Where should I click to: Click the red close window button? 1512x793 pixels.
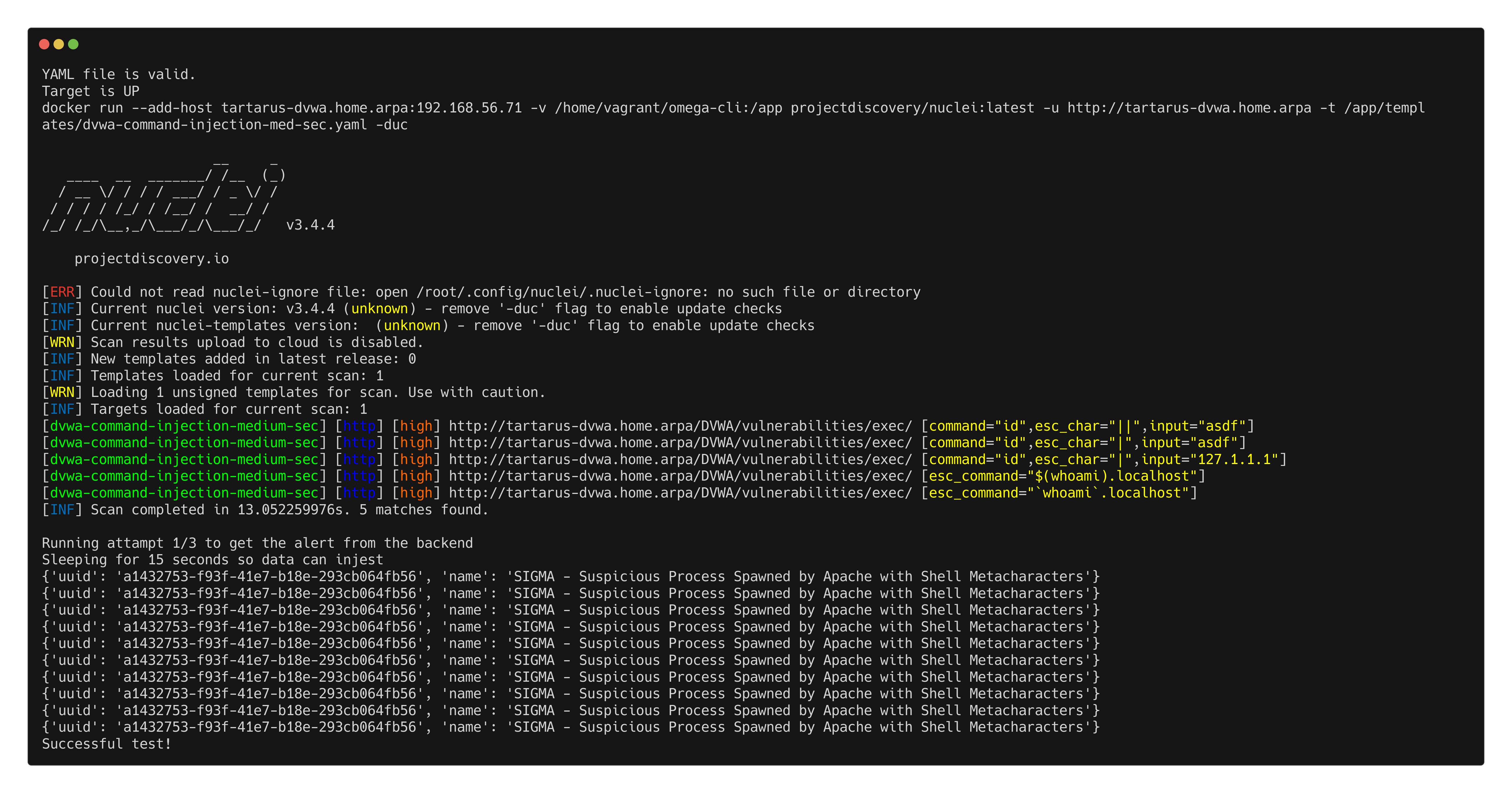point(44,44)
